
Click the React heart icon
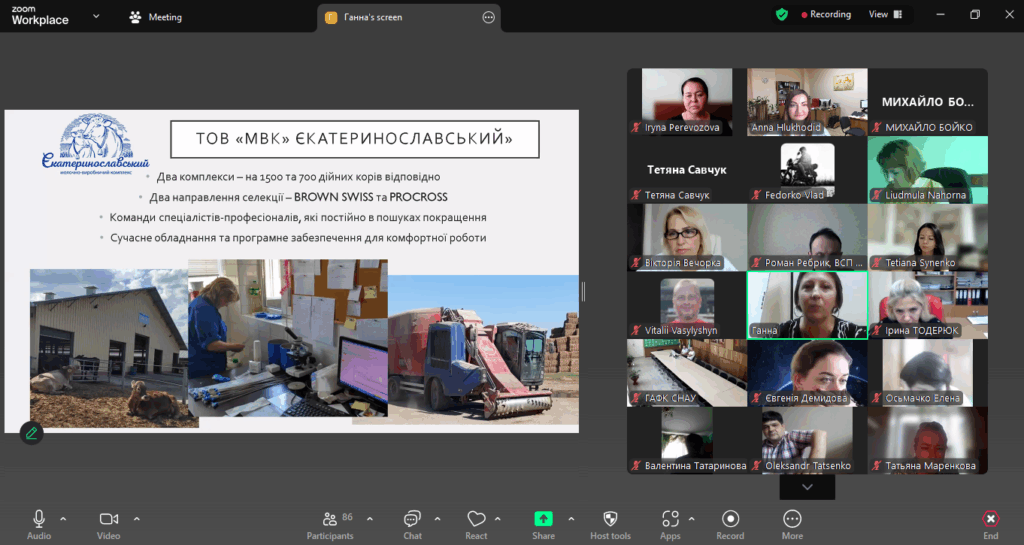pyautogui.click(x=476, y=519)
